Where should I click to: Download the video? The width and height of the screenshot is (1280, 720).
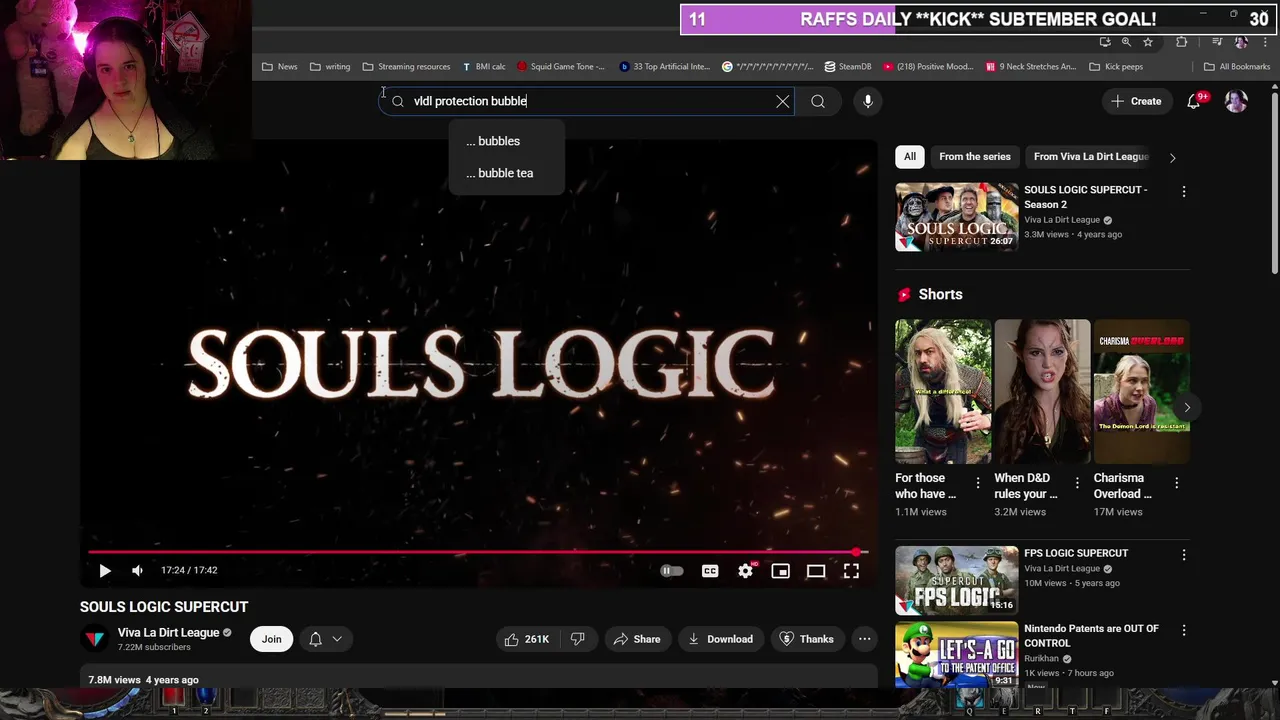(720, 639)
